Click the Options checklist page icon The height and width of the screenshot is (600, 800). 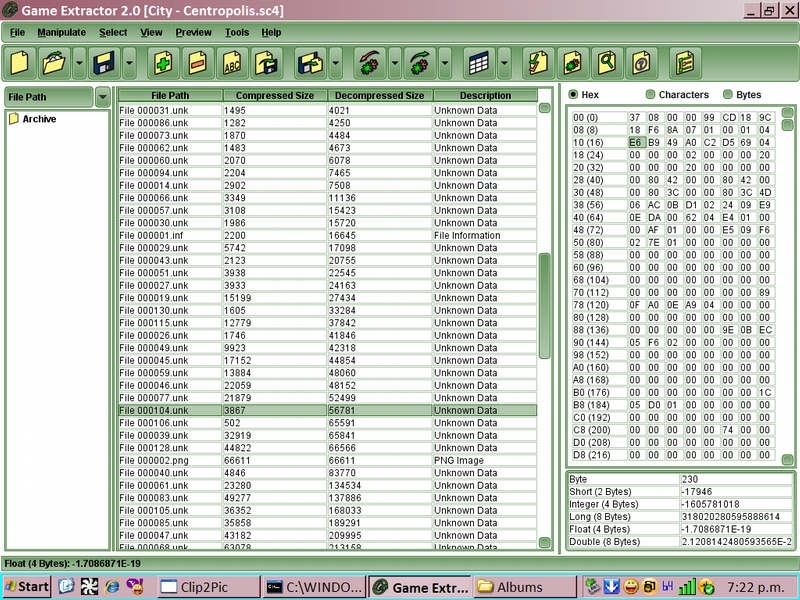coord(685,63)
